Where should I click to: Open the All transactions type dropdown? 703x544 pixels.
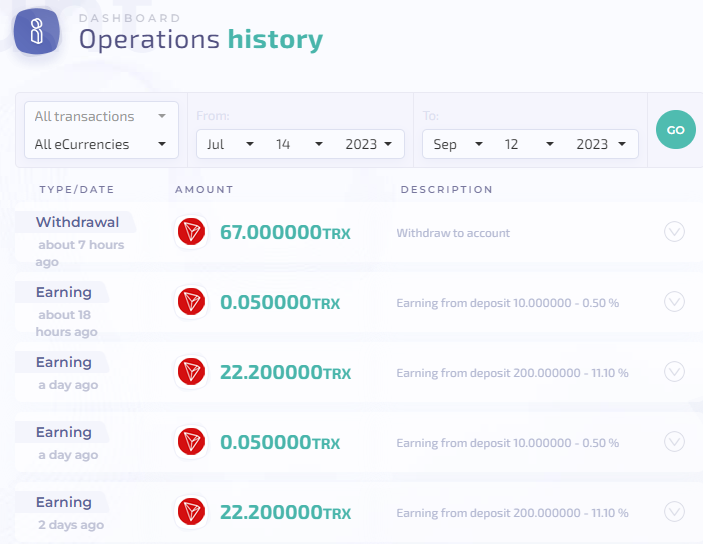100,116
